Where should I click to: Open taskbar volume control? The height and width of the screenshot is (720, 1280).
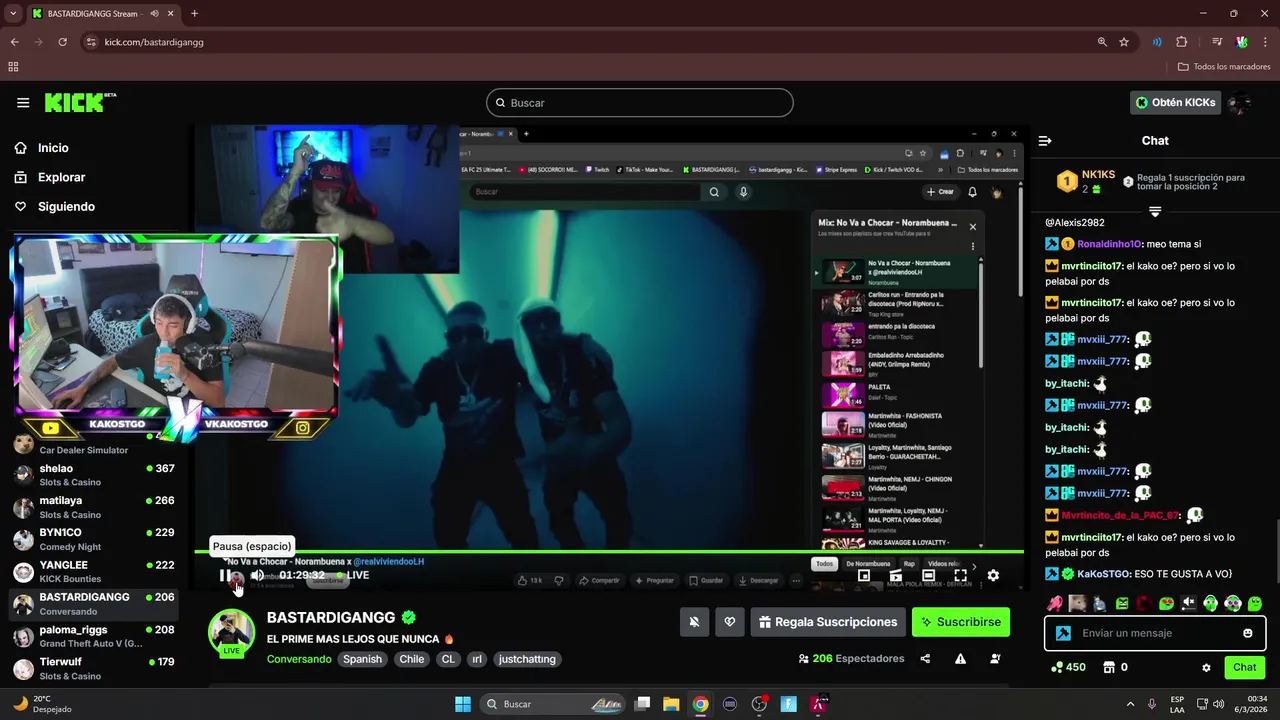point(1218,704)
